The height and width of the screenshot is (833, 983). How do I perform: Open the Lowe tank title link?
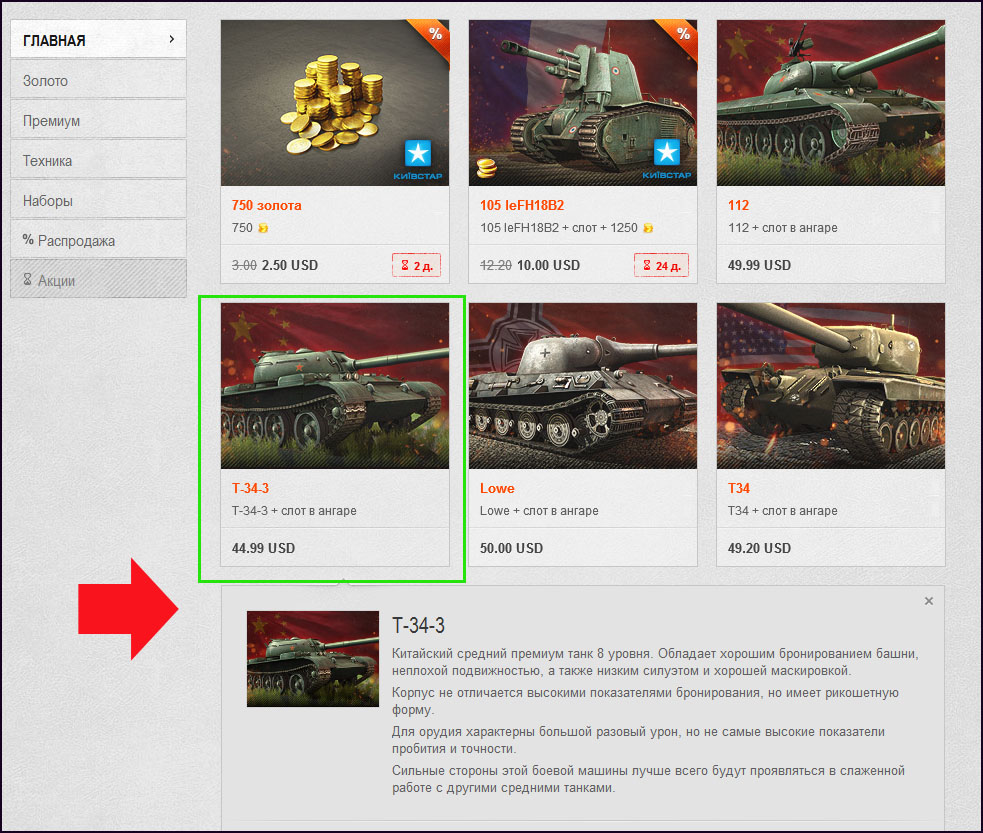coord(497,488)
